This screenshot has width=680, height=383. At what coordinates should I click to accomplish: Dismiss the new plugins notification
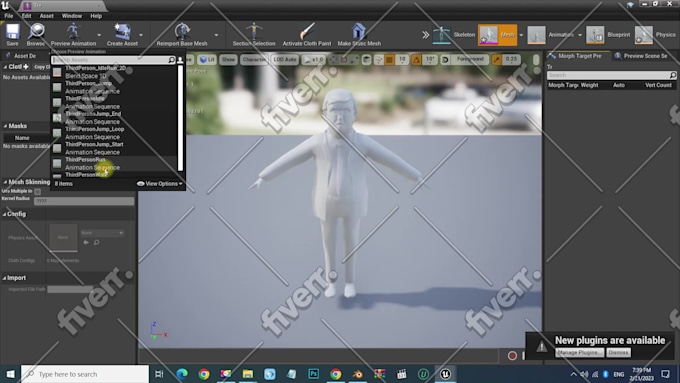pyautogui.click(x=618, y=353)
